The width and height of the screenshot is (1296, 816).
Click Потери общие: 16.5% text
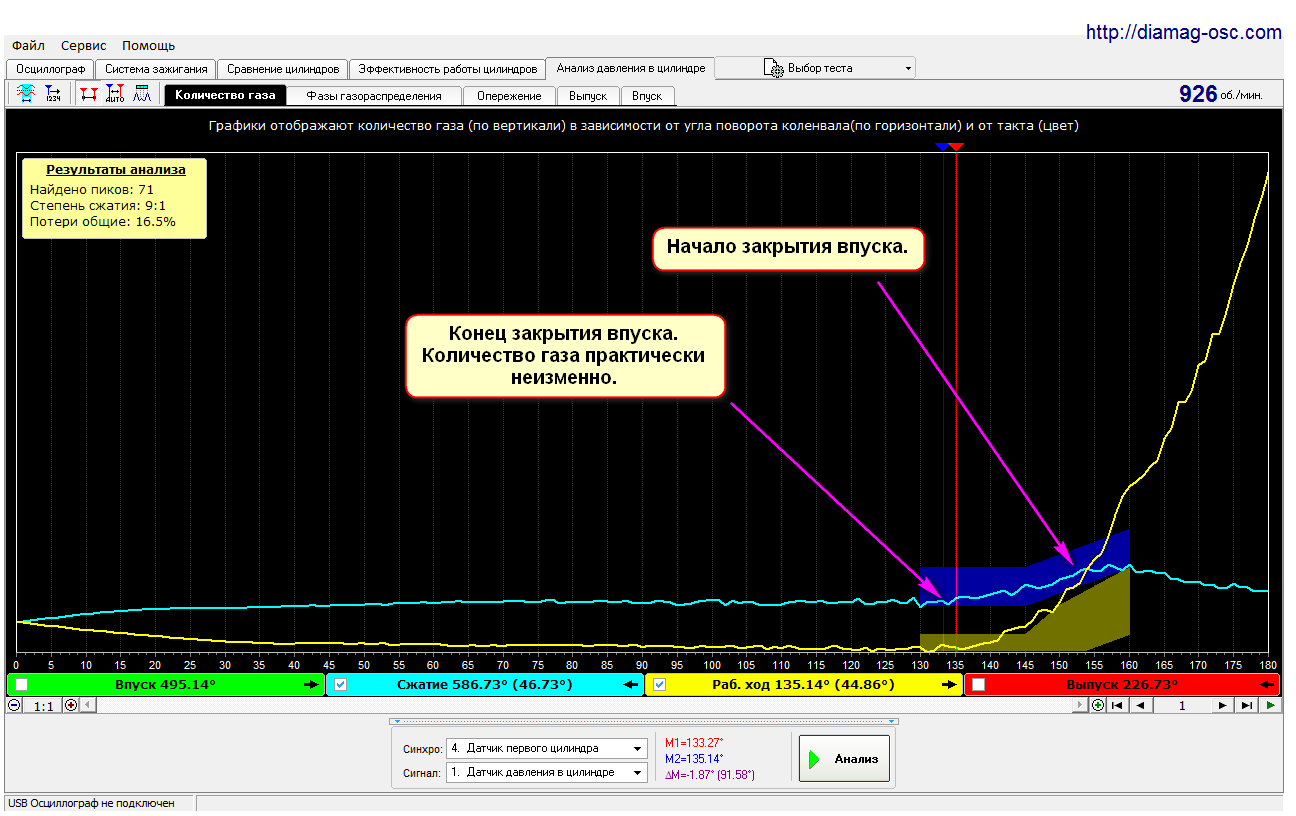point(103,221)
